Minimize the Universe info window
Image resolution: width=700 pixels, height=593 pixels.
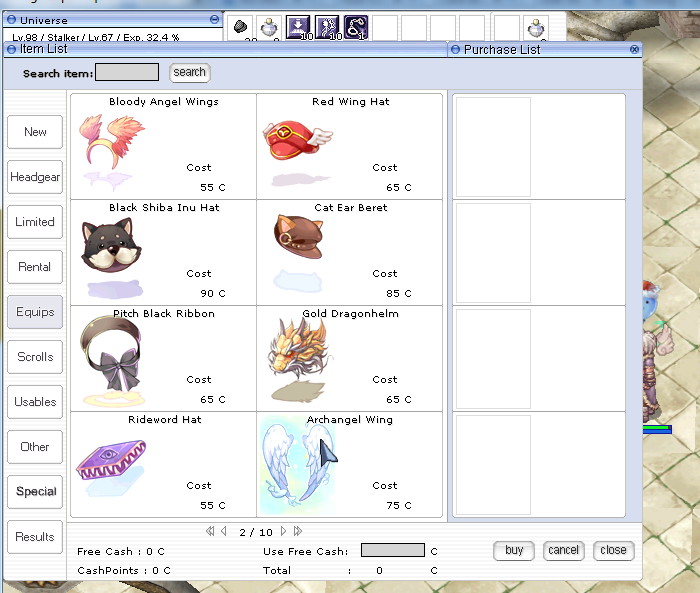click(214, 19)
